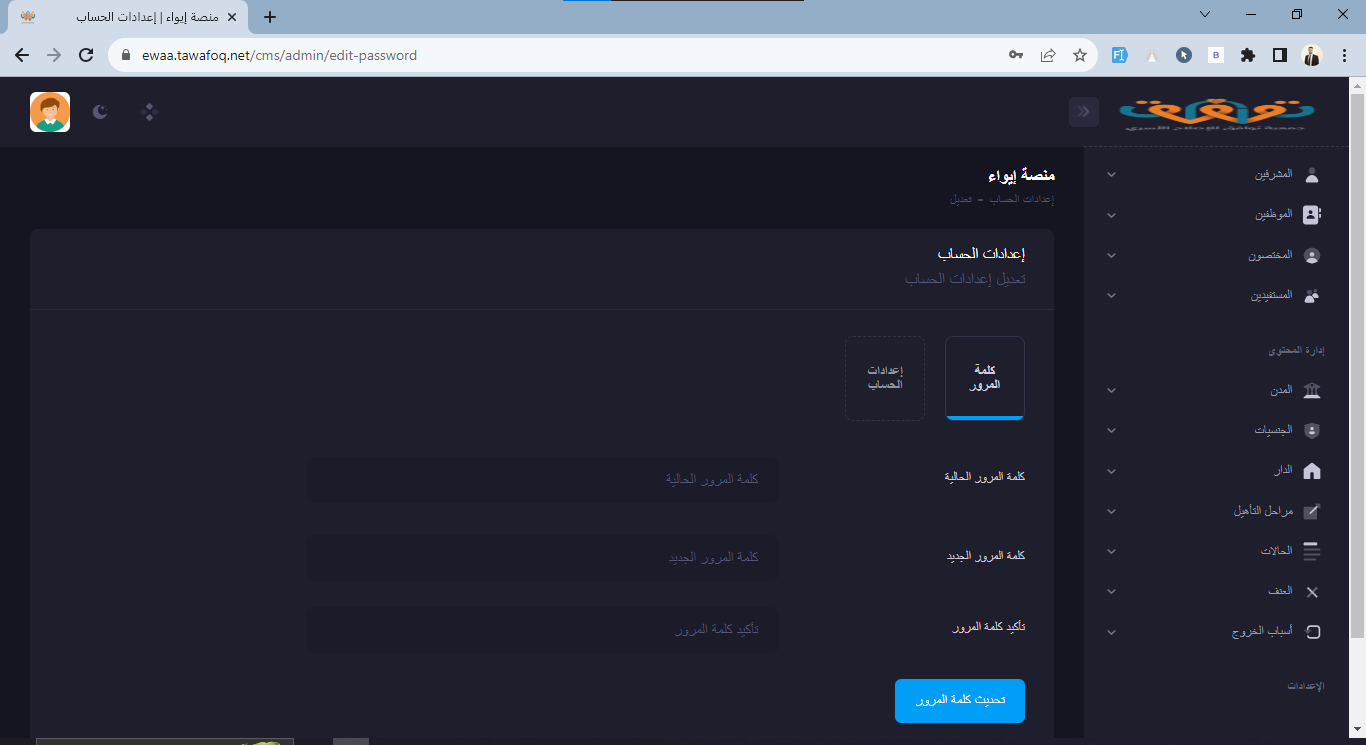Screen dimensions: 1366x745
Task: Expand the مراحل التأهيل chevron
Action: [x=1111, y=512]
